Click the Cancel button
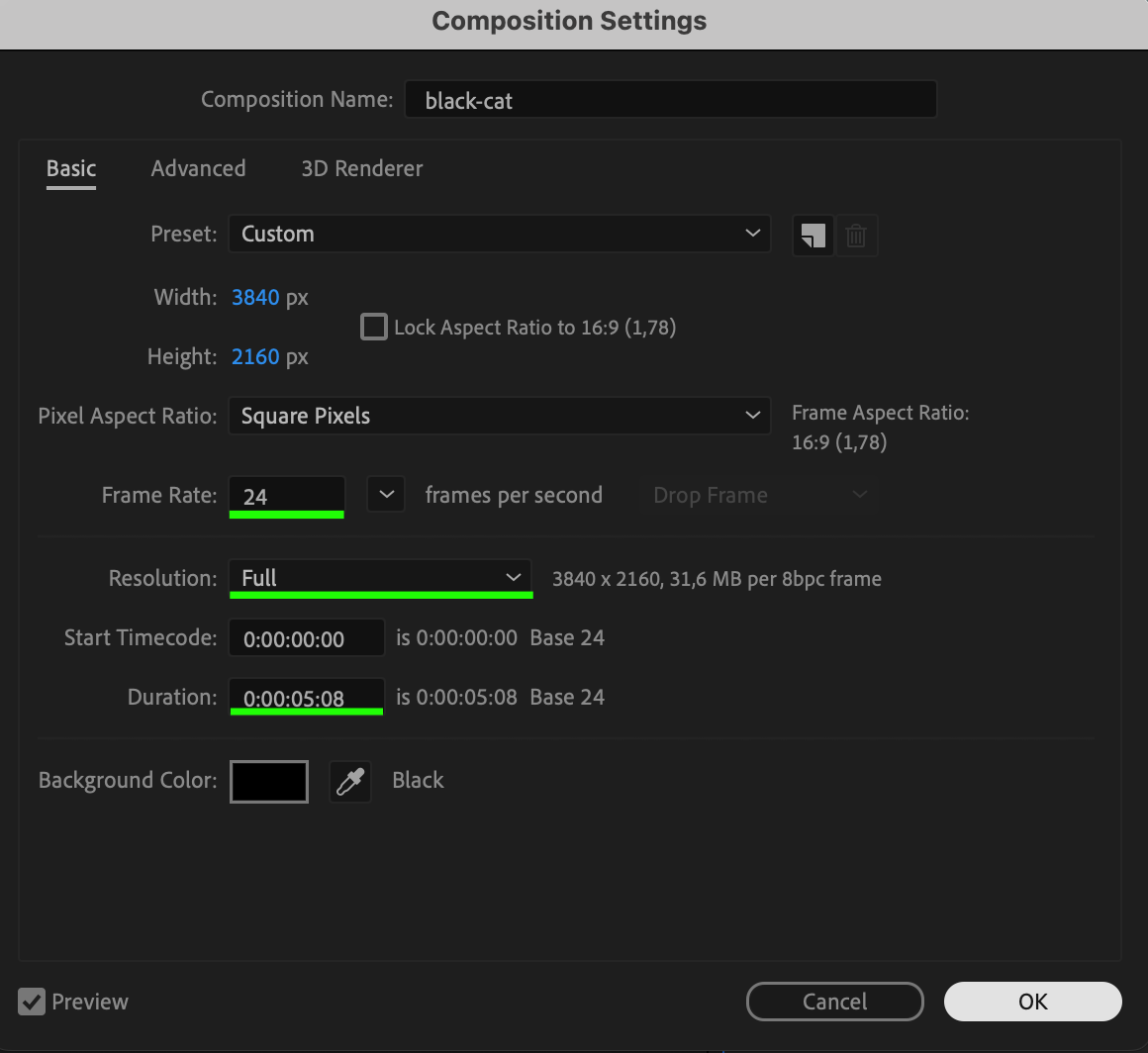Viewport: 1148px width, 1053px height. (x=834, y=1002)
